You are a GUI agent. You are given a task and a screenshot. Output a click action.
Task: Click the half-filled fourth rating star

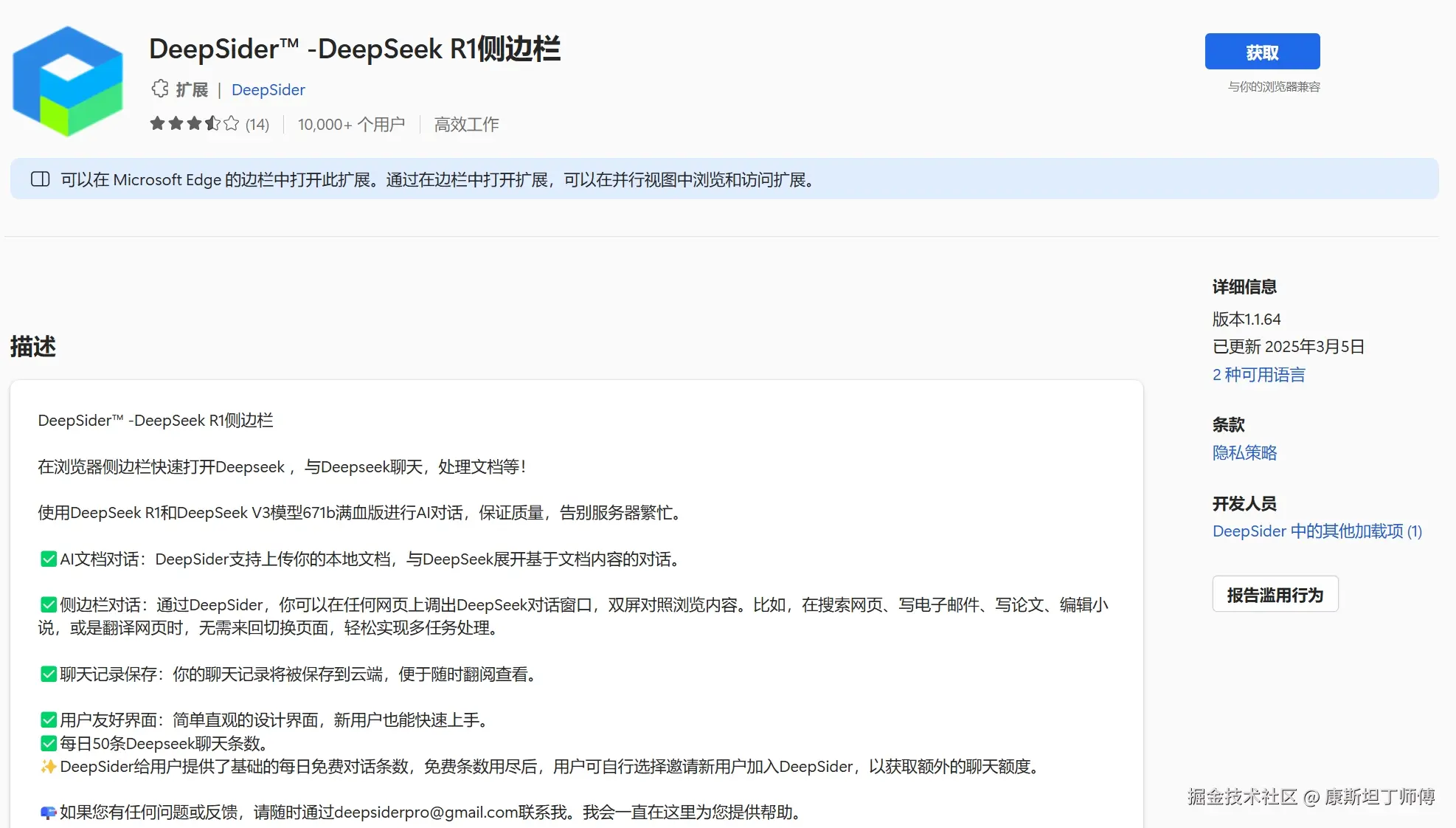[211, 123]
